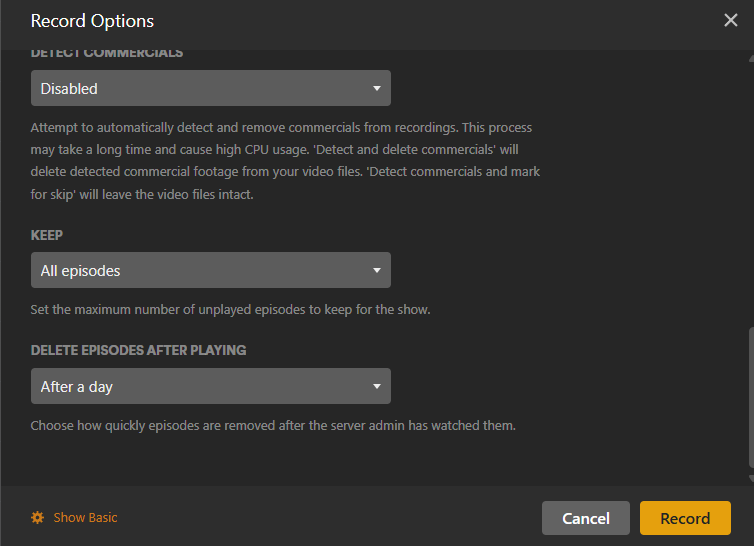Image resolution: width=754 pixels, height=546 pixels.
Task: Click the gear icon beside Show Basic
Action: (38, 517)
